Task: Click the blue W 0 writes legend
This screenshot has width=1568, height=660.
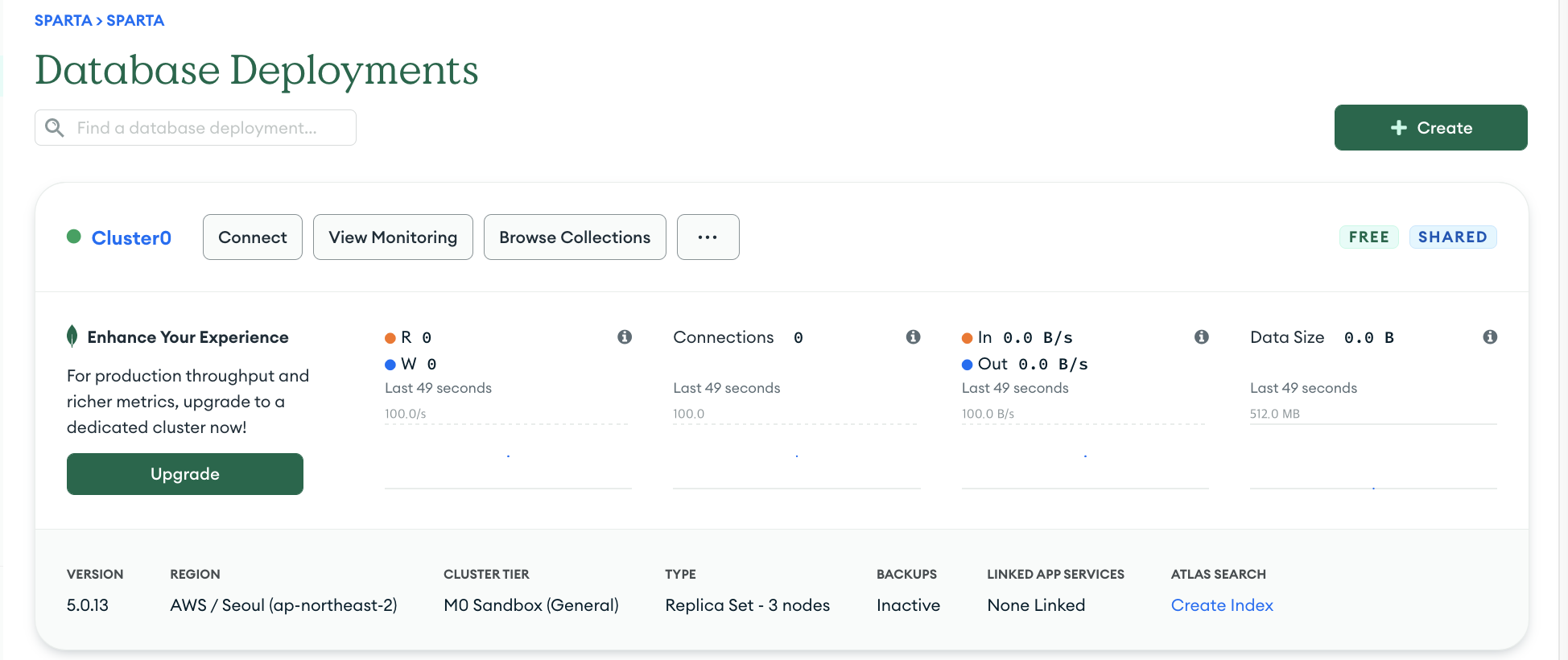Action: pos(411,364)
